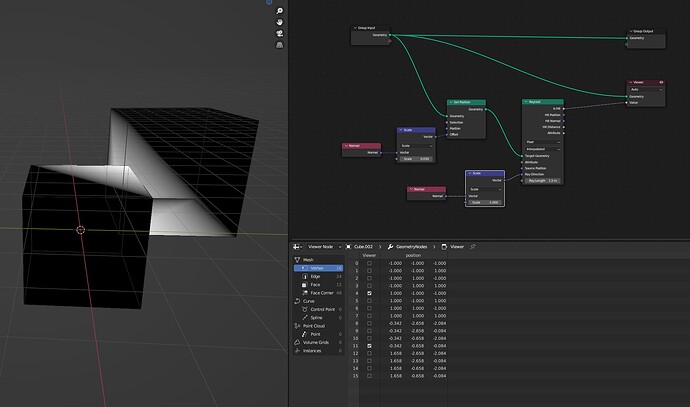This screenshot has height=407, width=690.
Task: Click the Instances icon
Action: pyautogui.click(x=297, y=351)
